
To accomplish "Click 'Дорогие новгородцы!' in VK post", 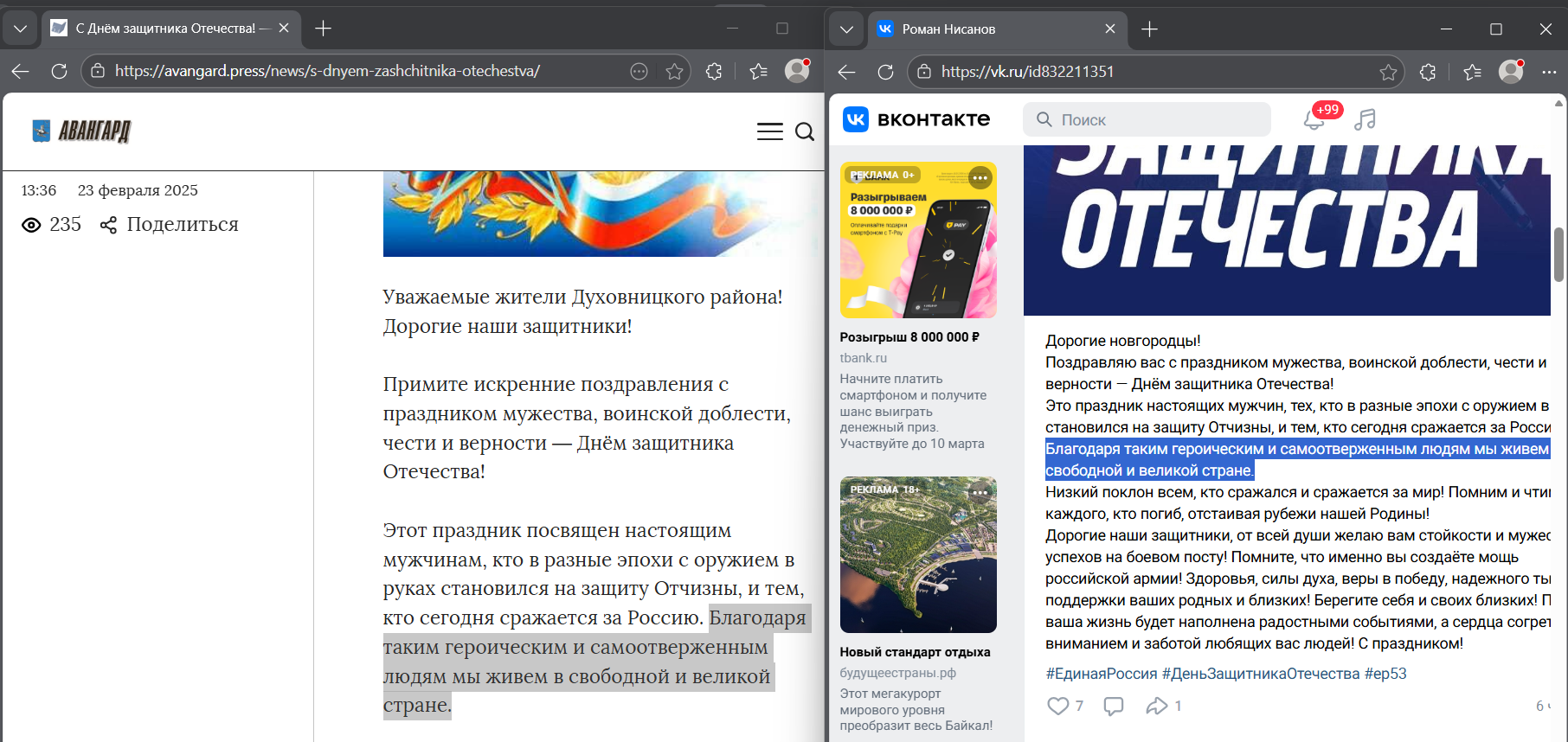I will coord(1122,341).
